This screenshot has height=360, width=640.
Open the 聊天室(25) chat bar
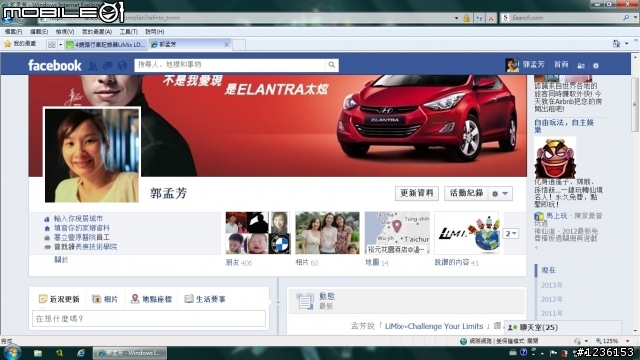click(x=564, y=327)
